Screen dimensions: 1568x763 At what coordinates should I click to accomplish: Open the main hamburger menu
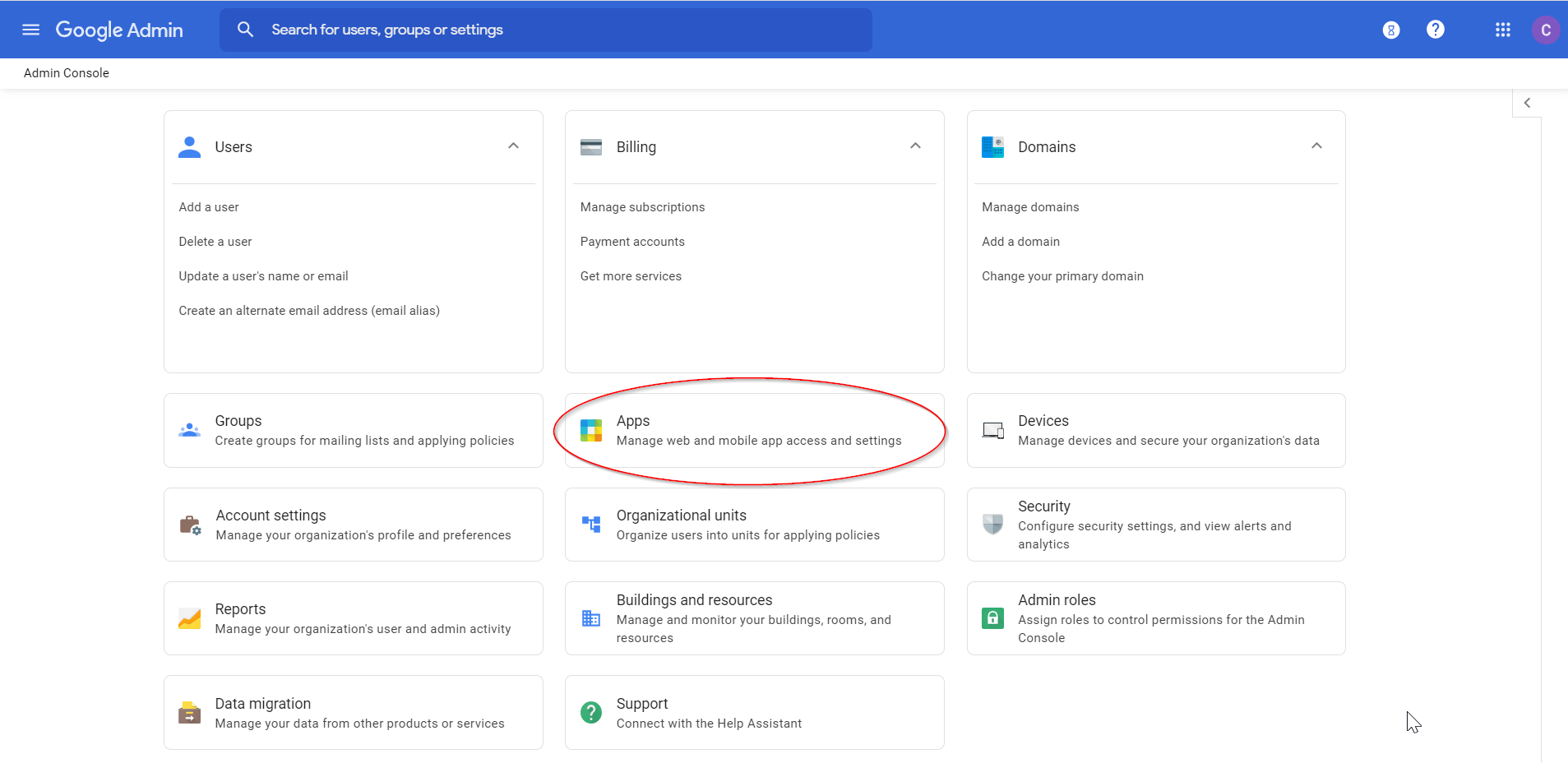pyautogui.click(x=30, y=30)
